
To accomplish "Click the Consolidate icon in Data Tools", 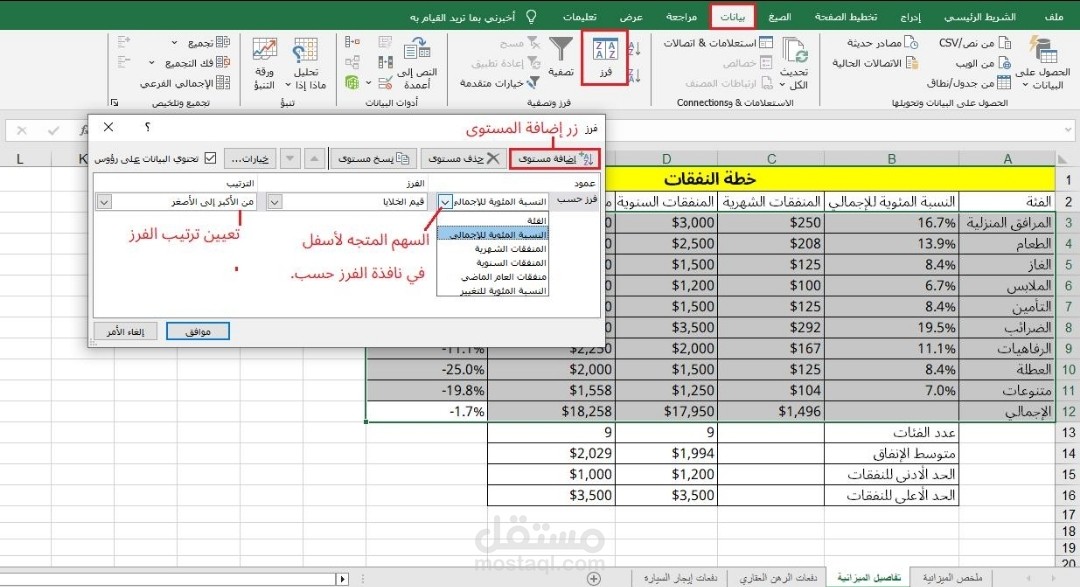I will point(352,43).
